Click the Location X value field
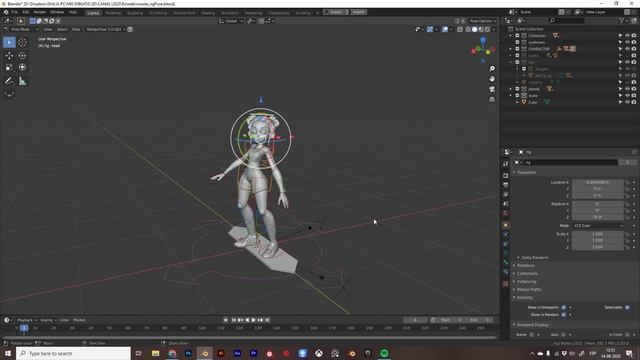This screenshot has width=640, height=360. click(x=598, y=182)
